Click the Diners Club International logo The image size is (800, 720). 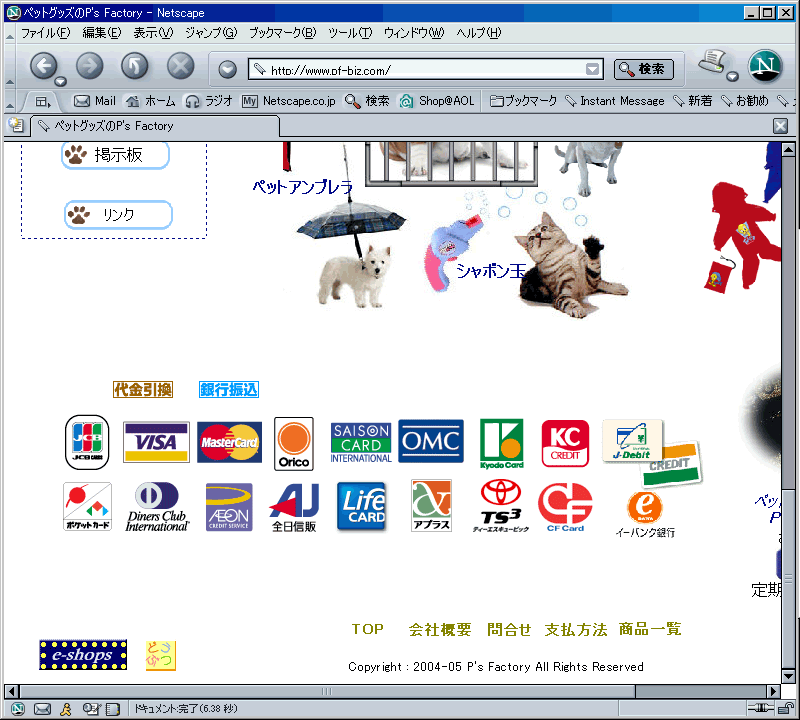157,507
